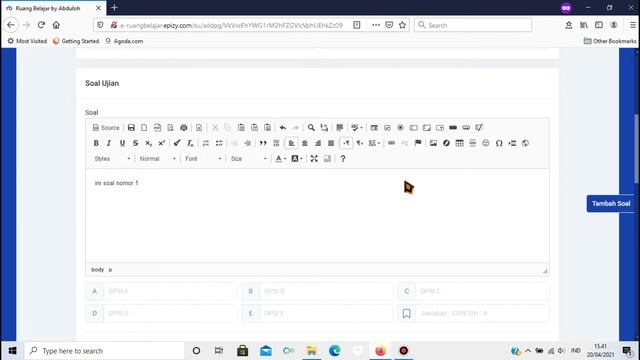Toggle Maximize editor view
The width and height of the screenshot is (640, 360).
pyautogui.click(x=314, y=159)
